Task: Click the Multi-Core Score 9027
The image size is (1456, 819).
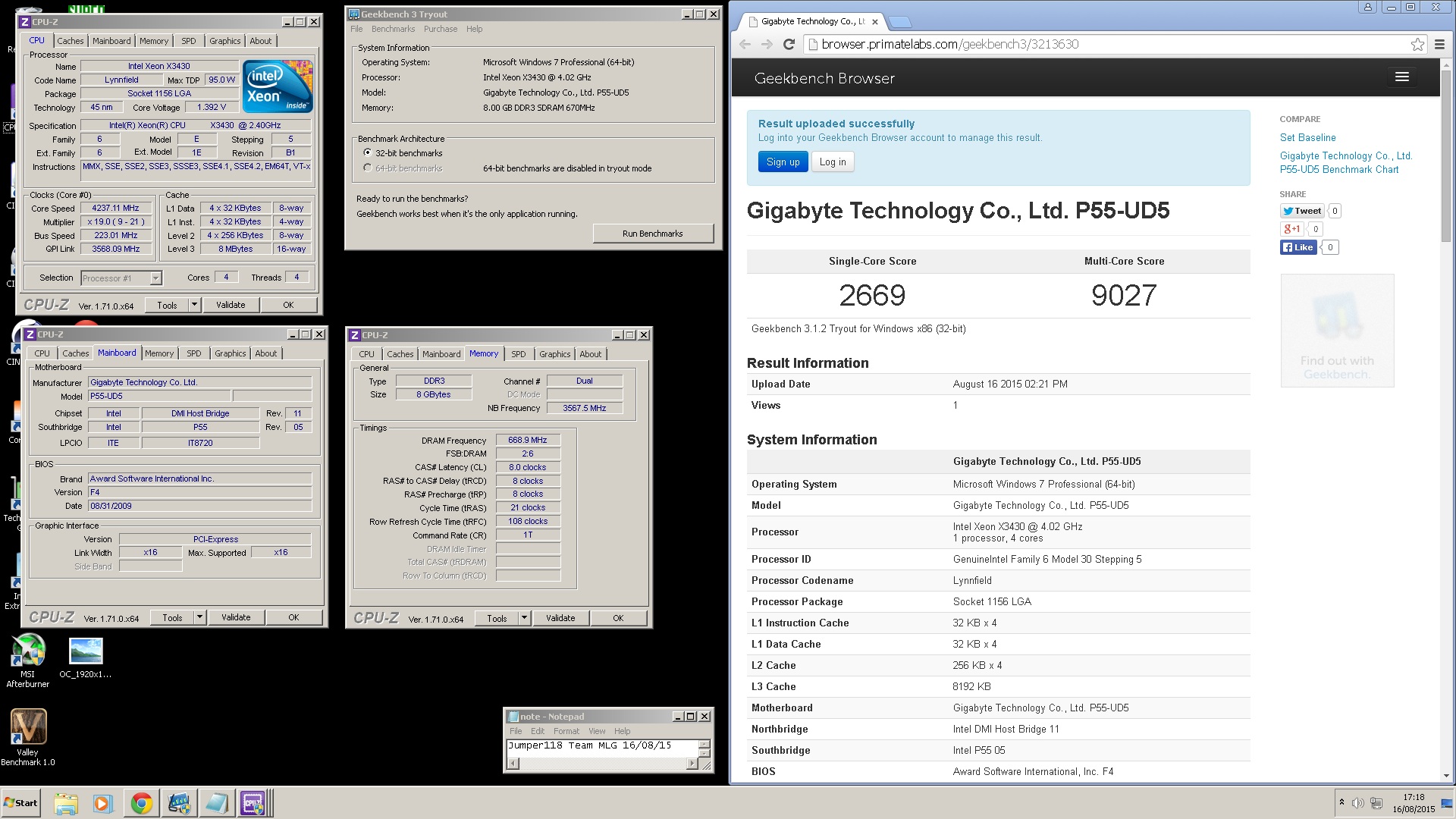Action: click(x=1124, y=295)
